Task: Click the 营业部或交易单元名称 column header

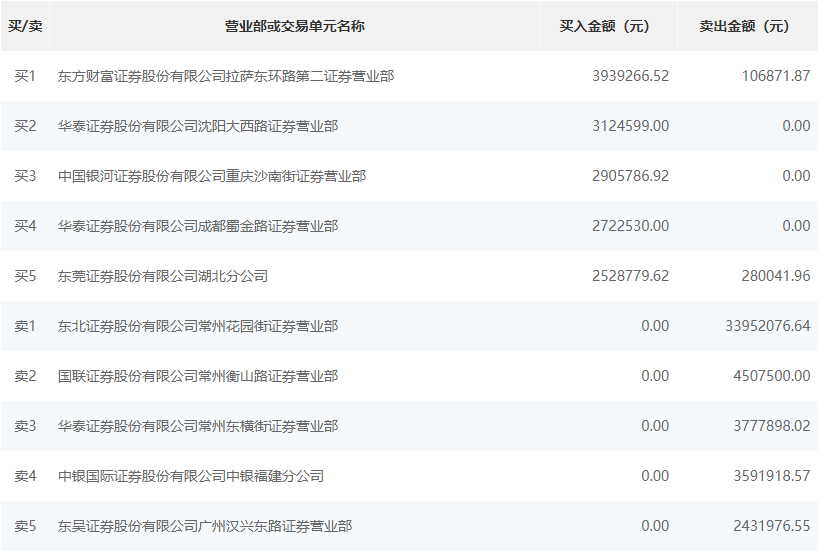Action: (294, 26)
